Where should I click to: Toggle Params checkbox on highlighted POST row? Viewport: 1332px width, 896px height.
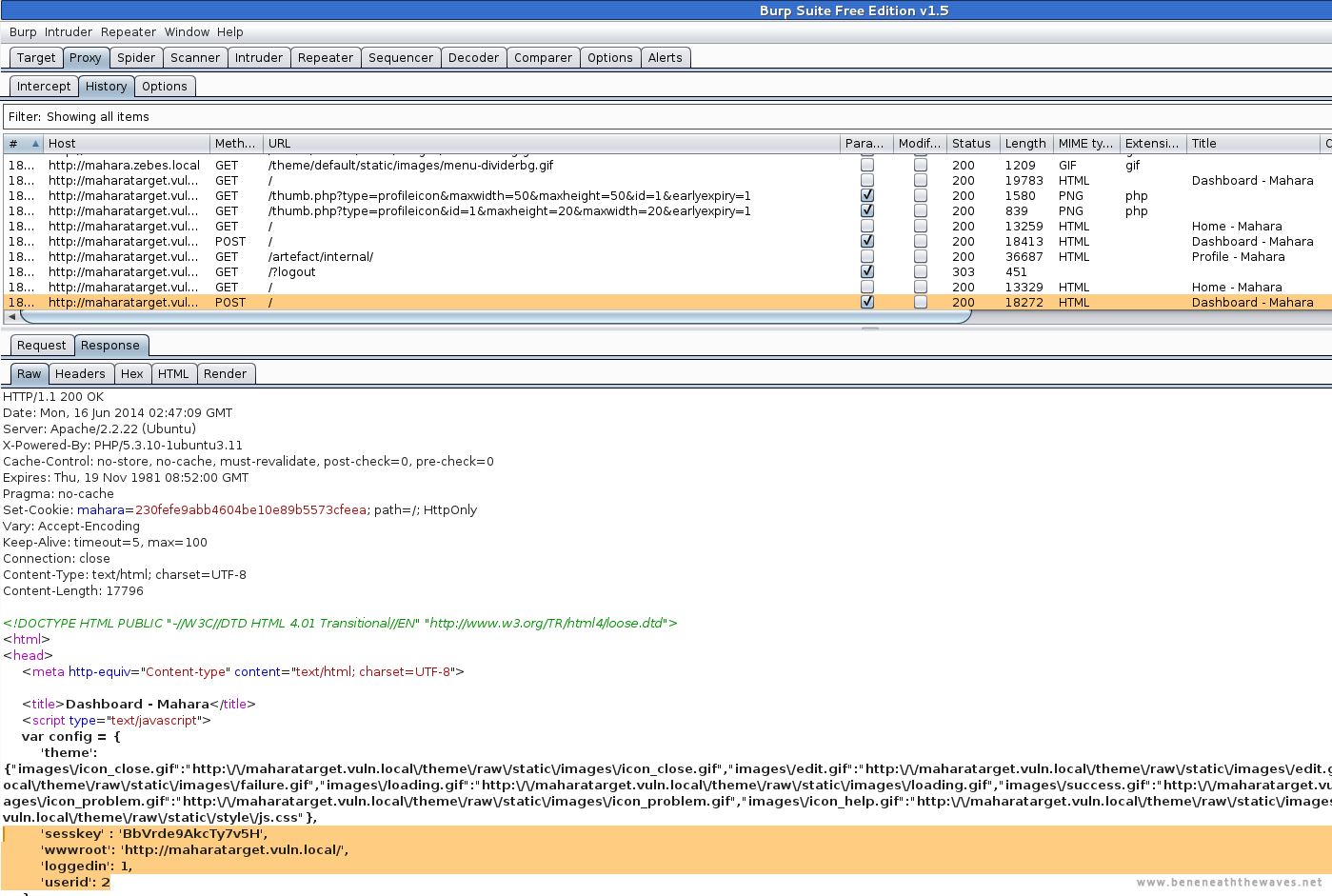coord(867,302)
